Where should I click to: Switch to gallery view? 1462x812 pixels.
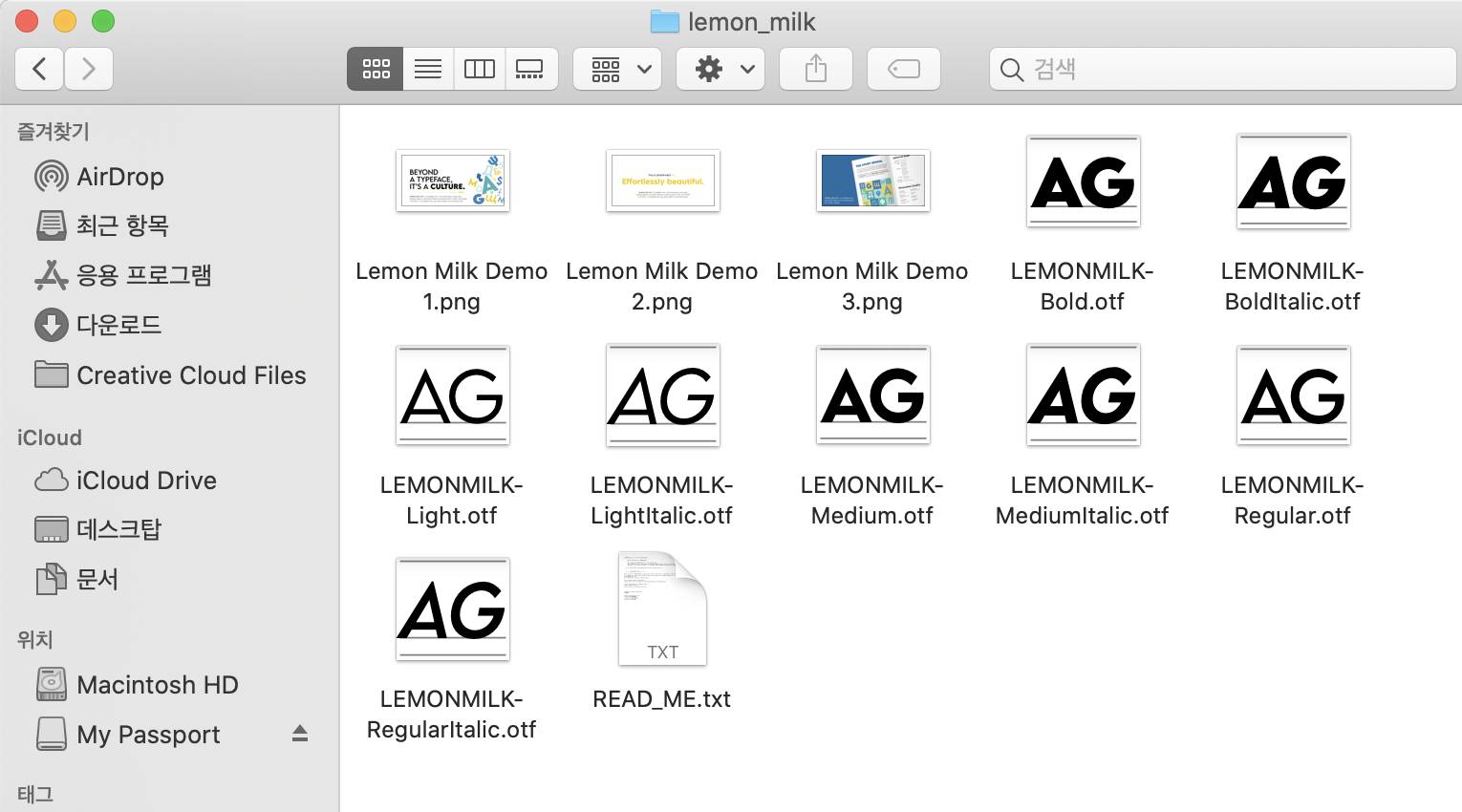[x=529, y=69]
